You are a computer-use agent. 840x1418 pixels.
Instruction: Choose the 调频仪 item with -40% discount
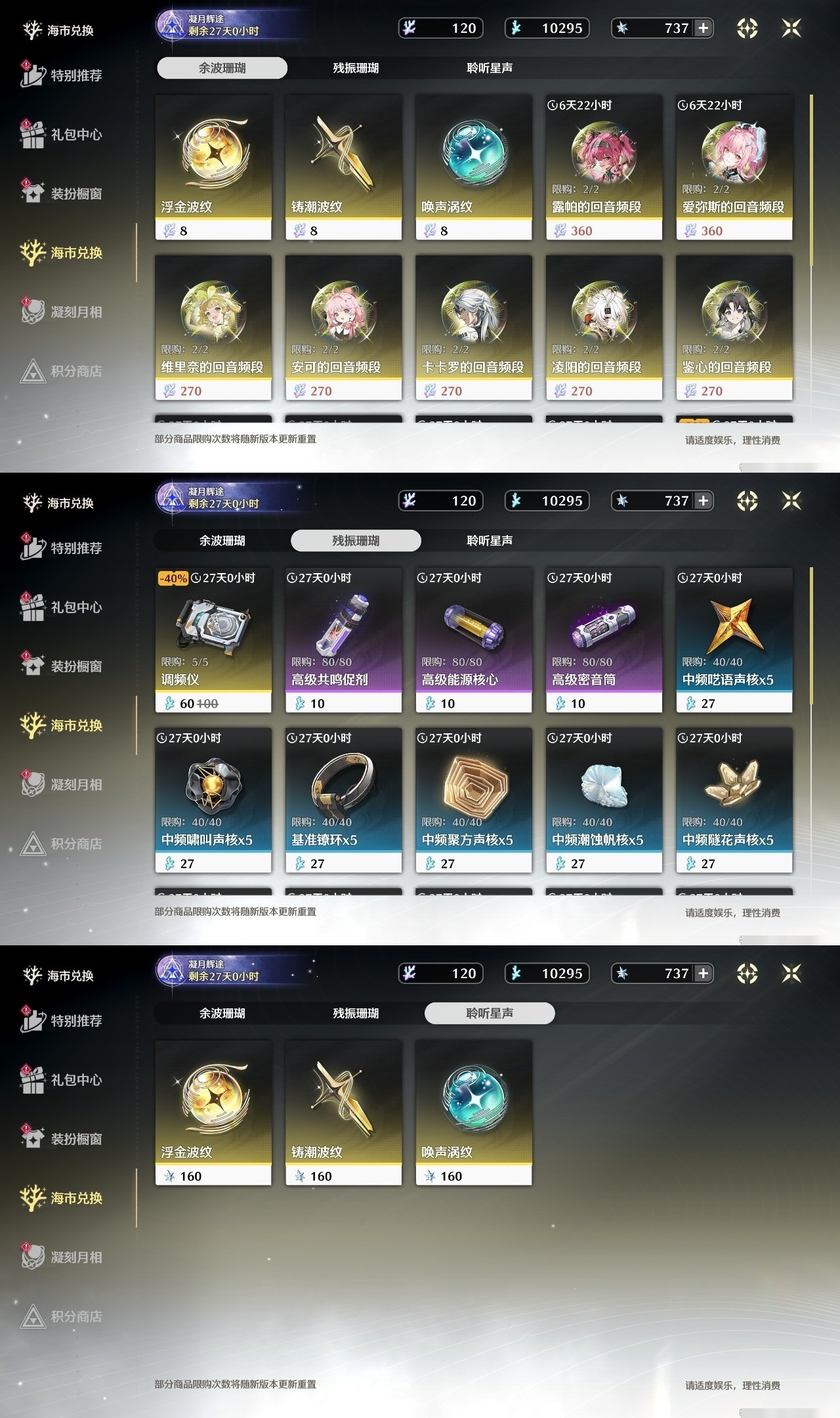coord(213,640)
